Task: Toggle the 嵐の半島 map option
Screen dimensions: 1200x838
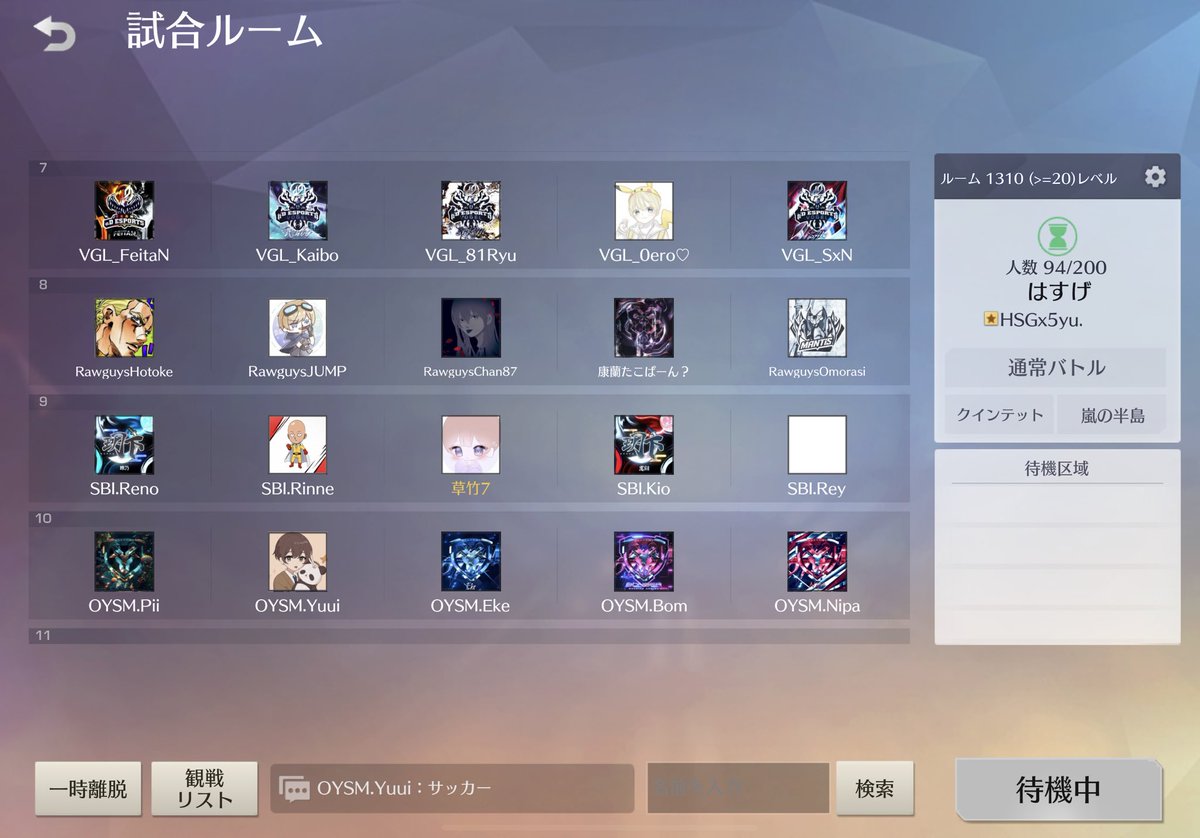Action: [1111, 413]
